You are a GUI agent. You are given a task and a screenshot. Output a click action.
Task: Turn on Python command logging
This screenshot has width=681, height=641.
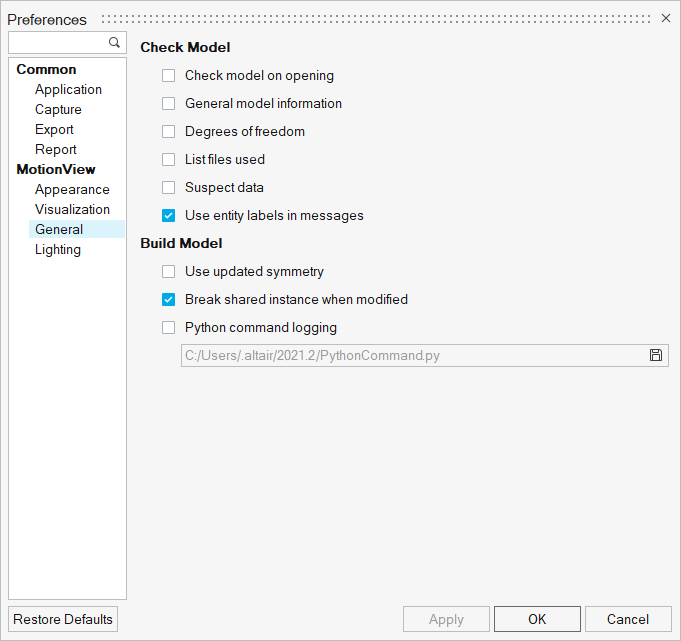tap(169, 327)
